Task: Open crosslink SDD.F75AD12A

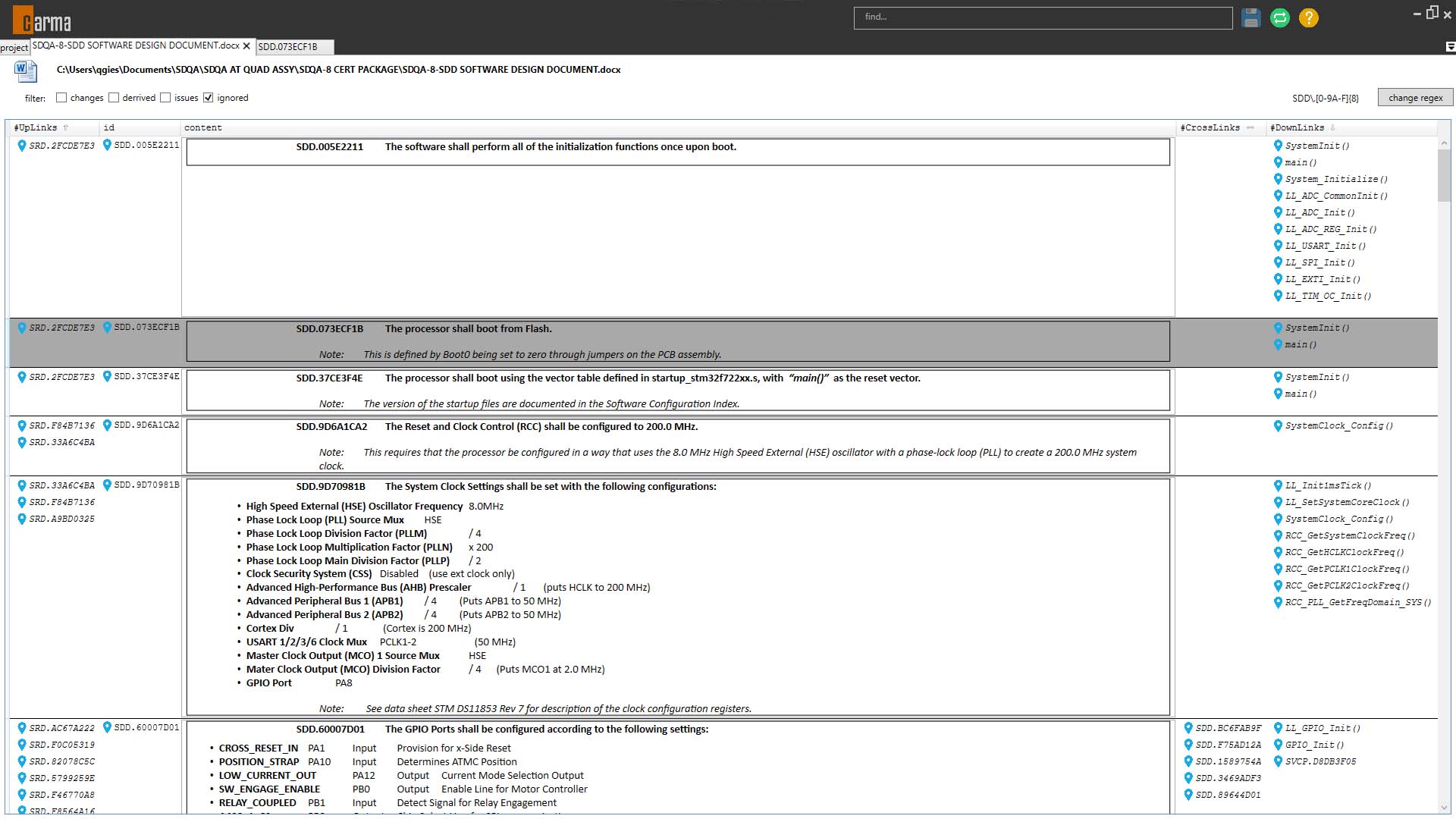Action: tap(1228, 745)
